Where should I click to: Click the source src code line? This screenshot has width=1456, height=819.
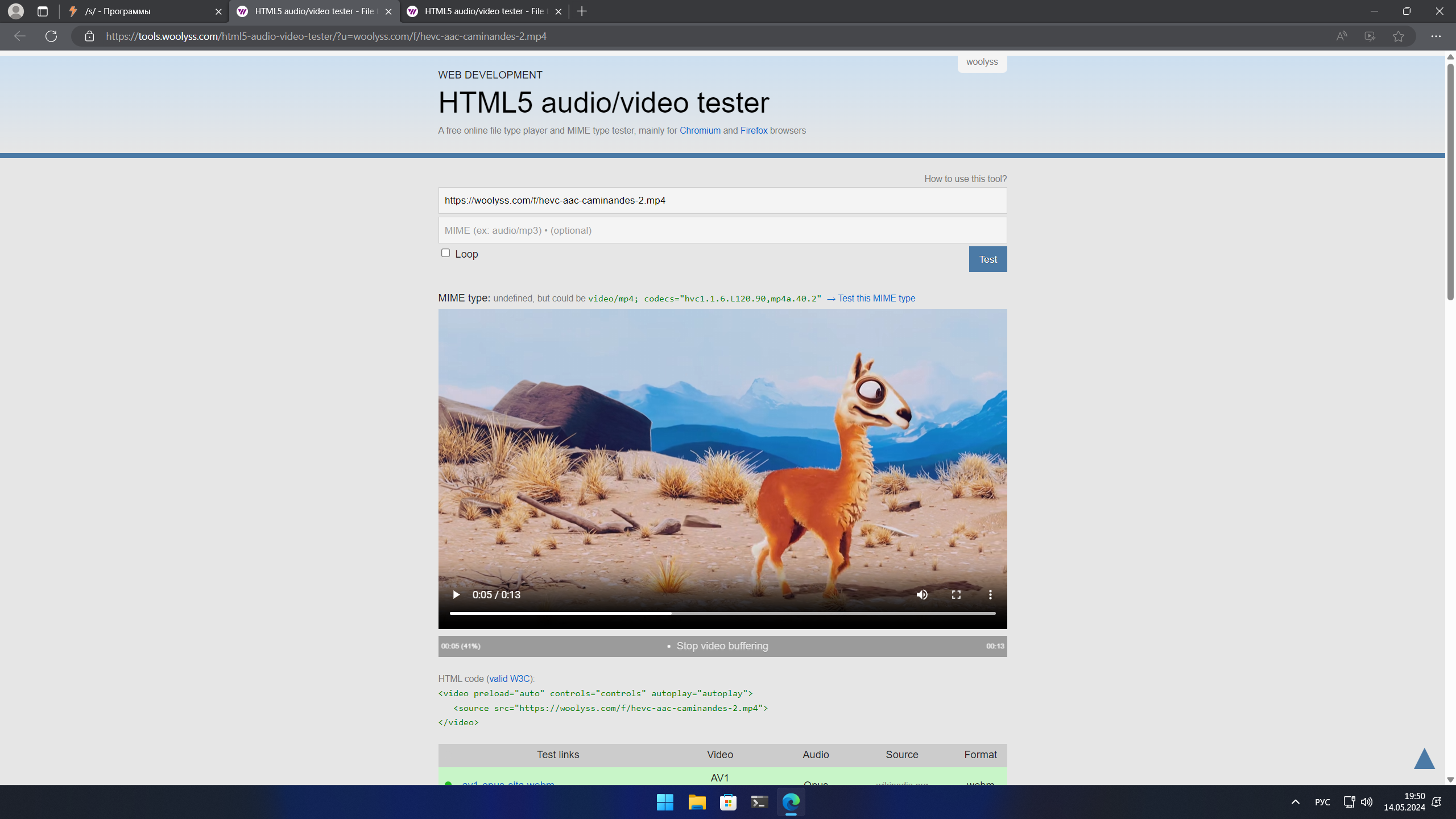(x=610, y=708)
